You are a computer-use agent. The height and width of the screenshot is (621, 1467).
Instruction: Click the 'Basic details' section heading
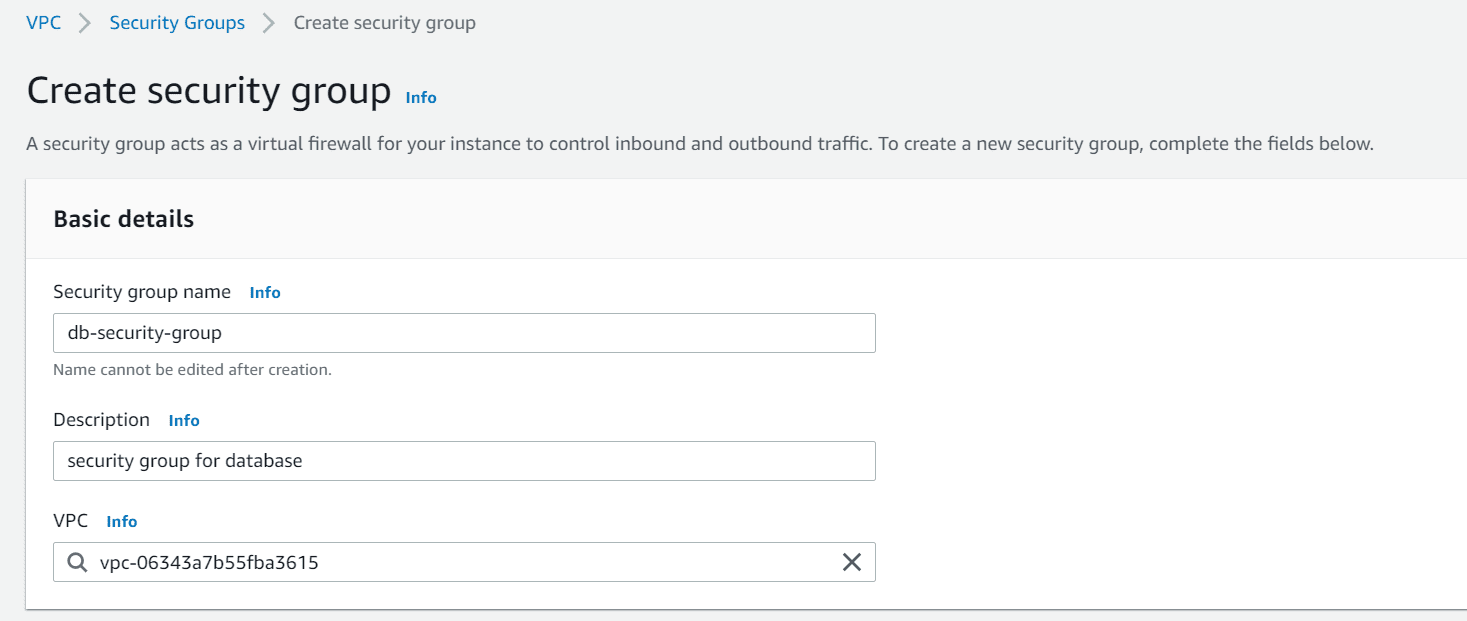tap(124, 219)
